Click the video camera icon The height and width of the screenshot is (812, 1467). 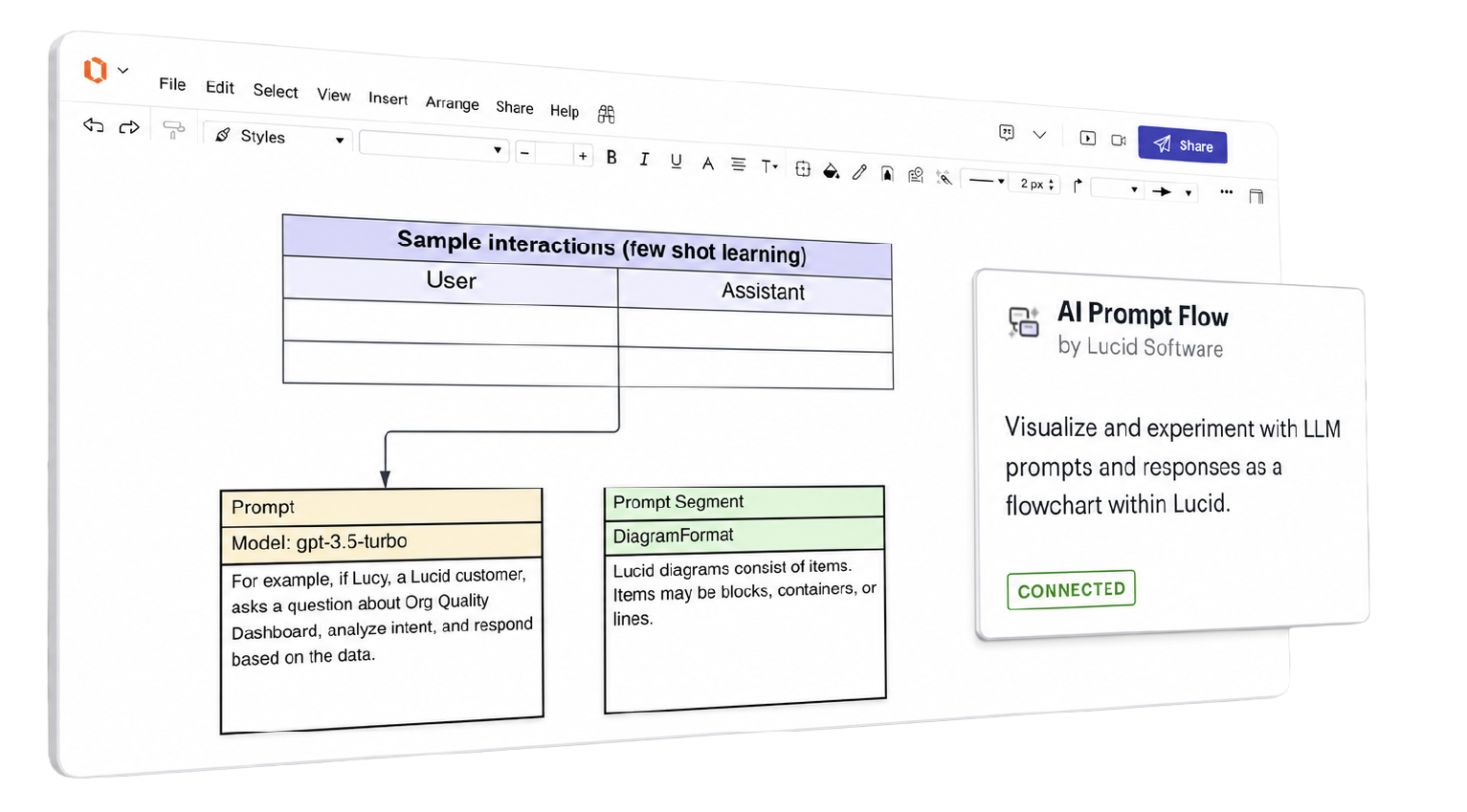pos(1119,140)
